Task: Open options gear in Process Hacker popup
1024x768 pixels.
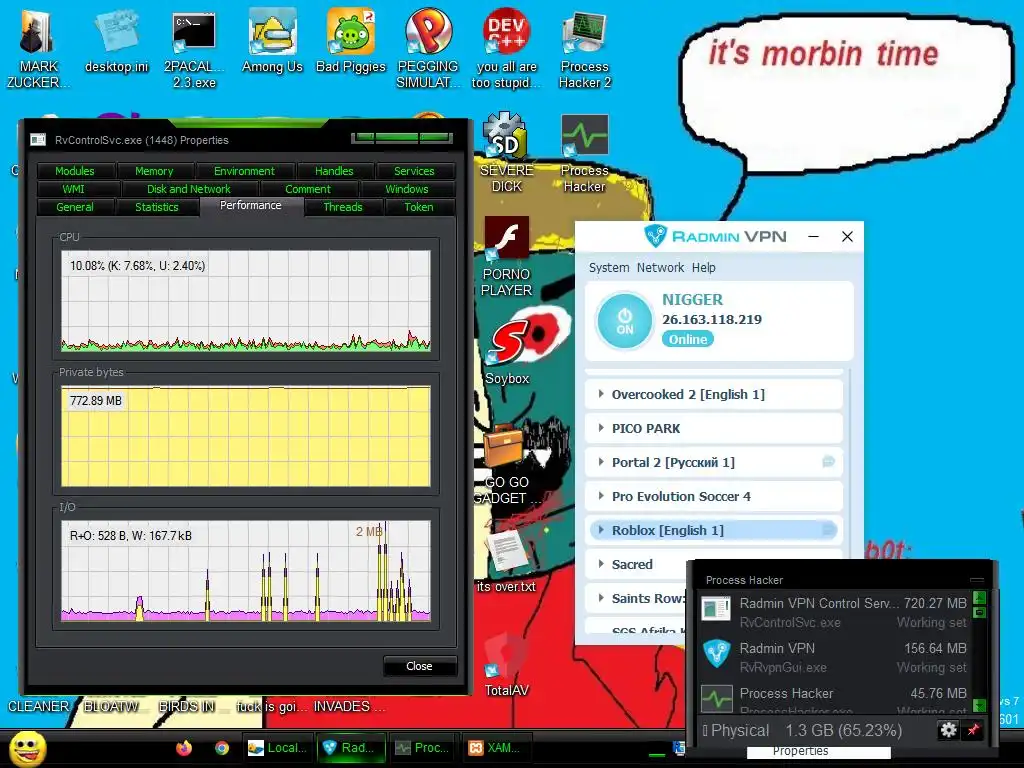Action: tap(948, 730)
